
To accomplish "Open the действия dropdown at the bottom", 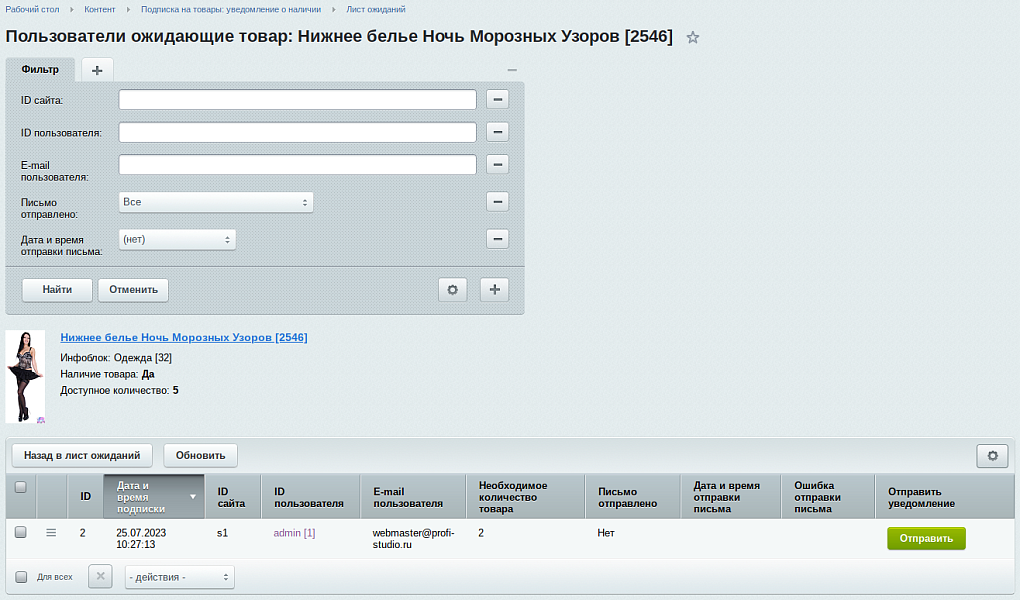I will click(x=179, y=576).
